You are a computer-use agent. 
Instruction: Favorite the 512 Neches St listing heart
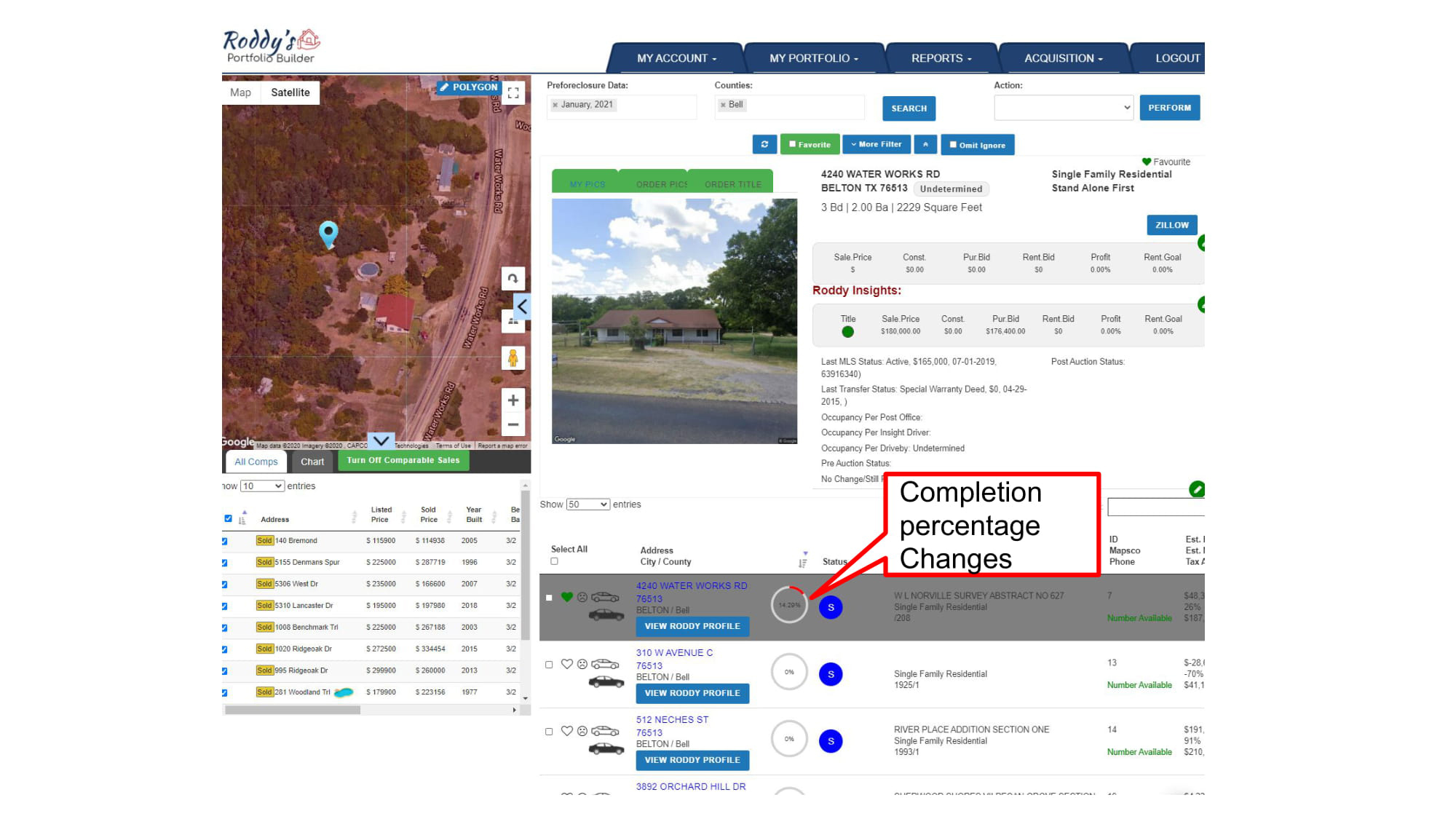pos(567,731)
